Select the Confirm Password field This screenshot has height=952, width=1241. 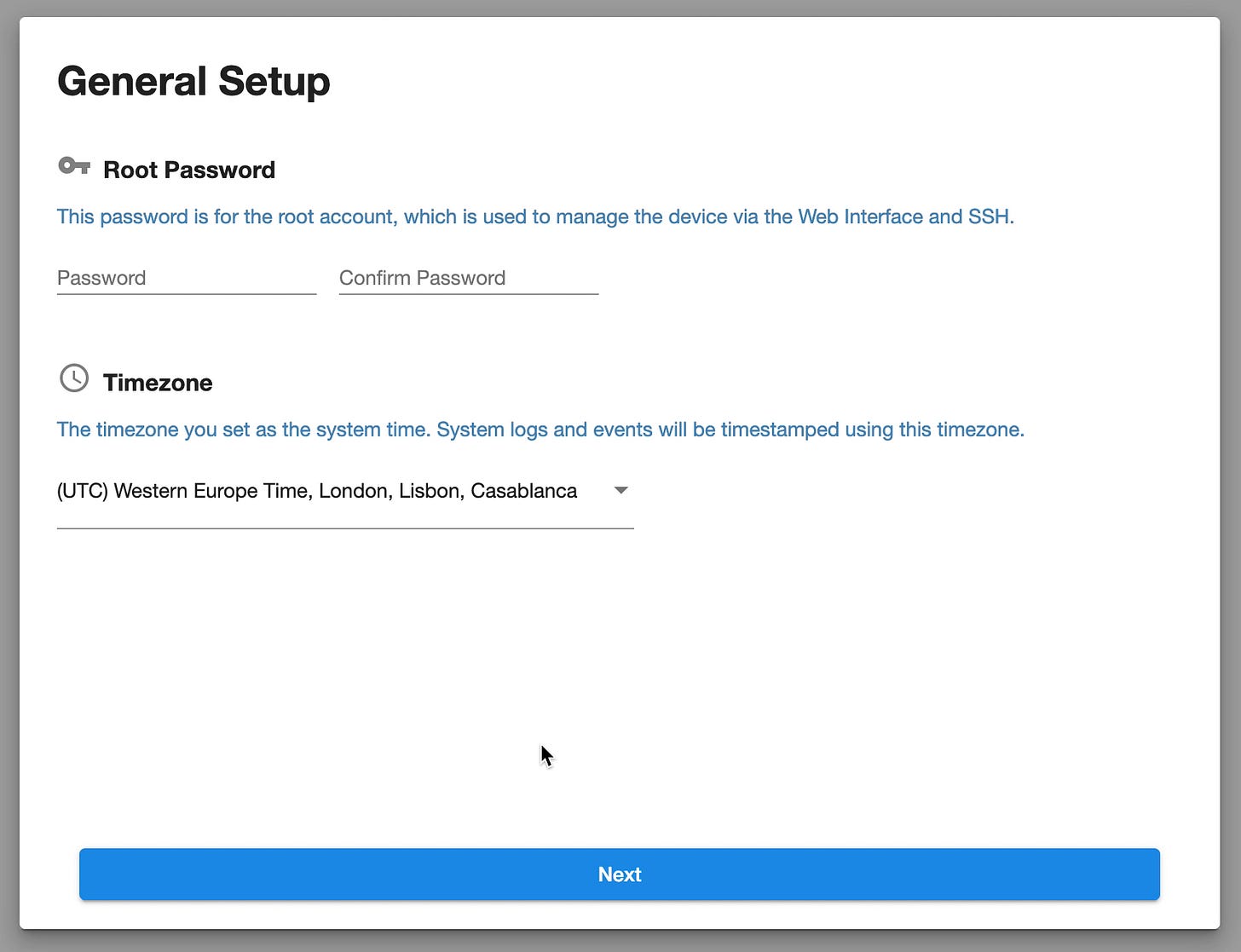[467, 278]
